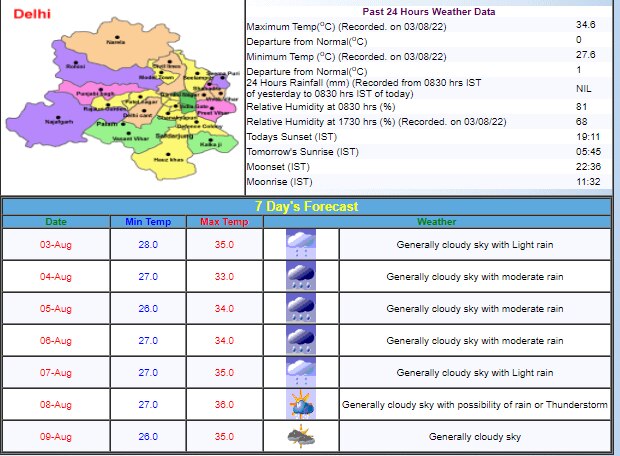
Task: Click the Date column header
Action: (x=56, y=221)
